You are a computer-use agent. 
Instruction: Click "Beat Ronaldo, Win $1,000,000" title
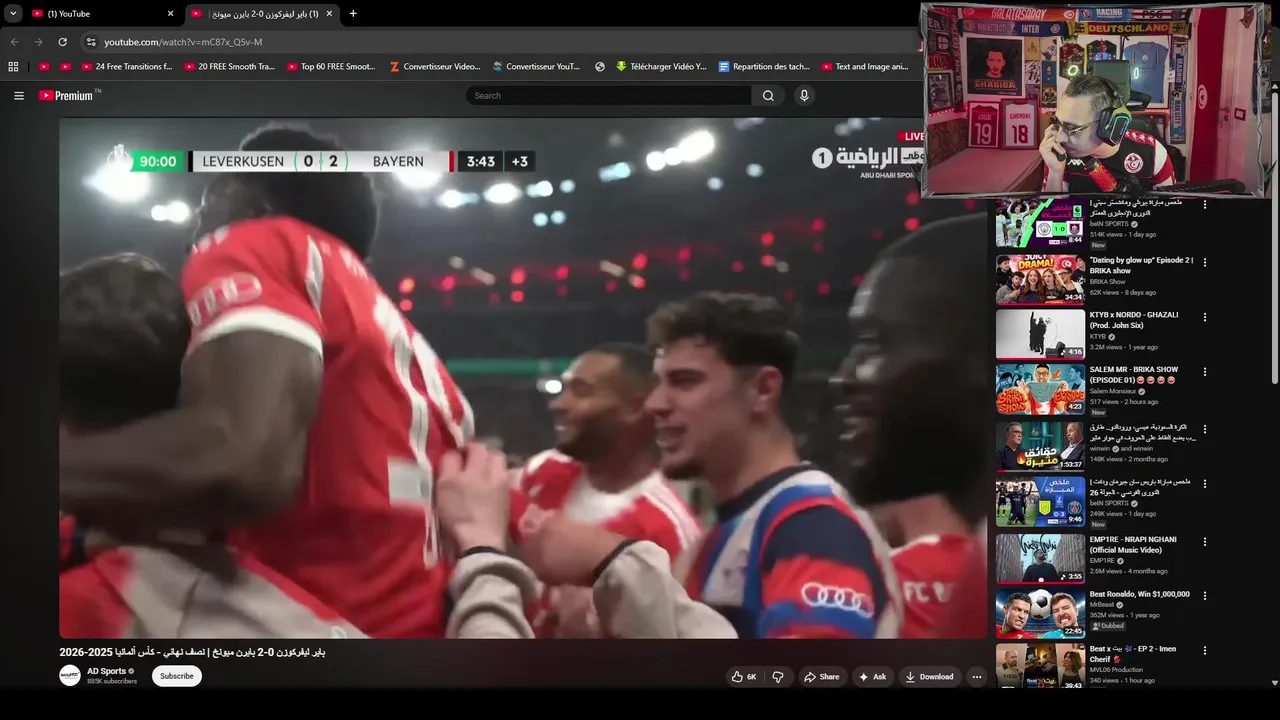point(1139,594)
